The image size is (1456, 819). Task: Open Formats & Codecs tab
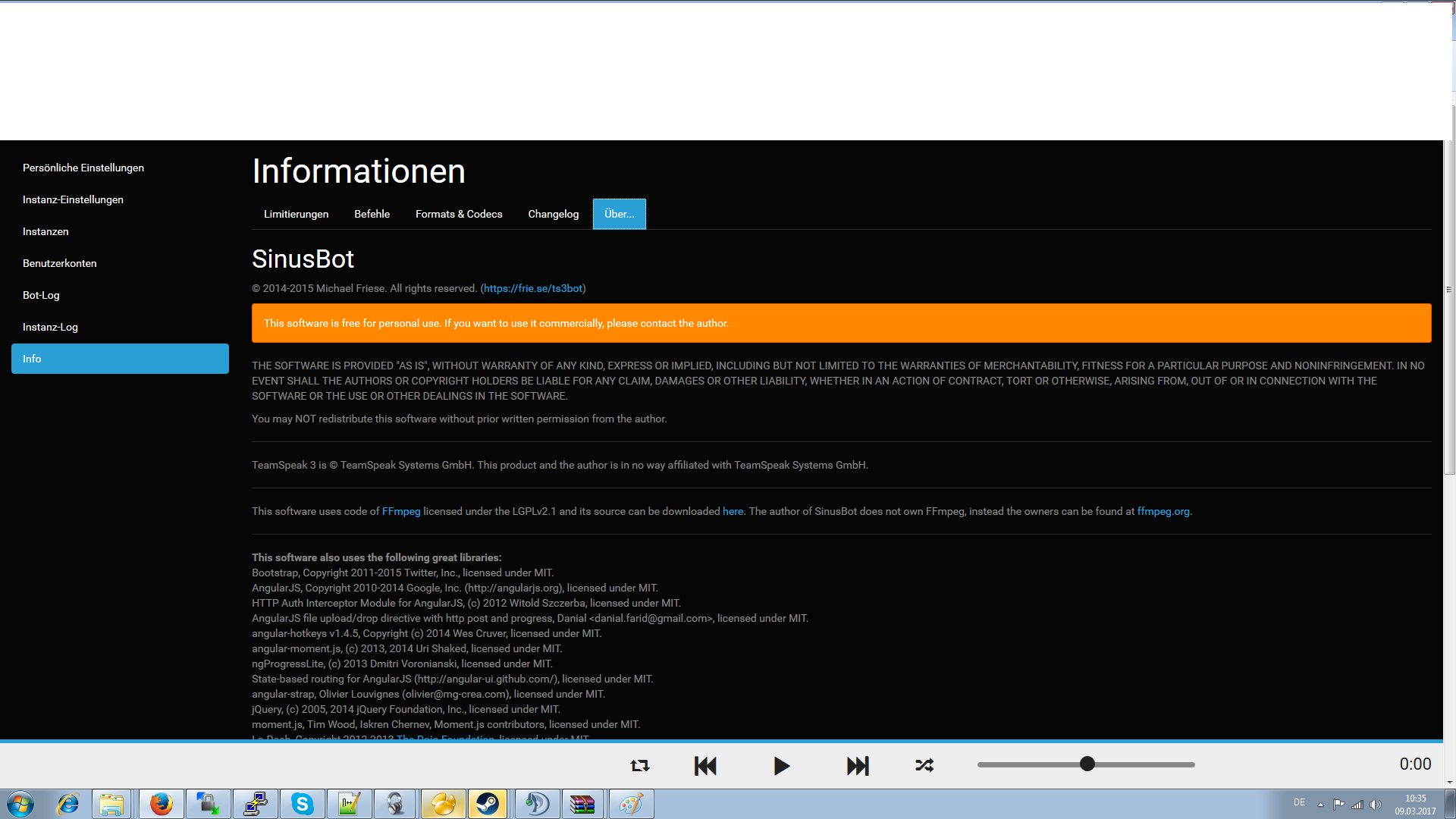point(459,214)
